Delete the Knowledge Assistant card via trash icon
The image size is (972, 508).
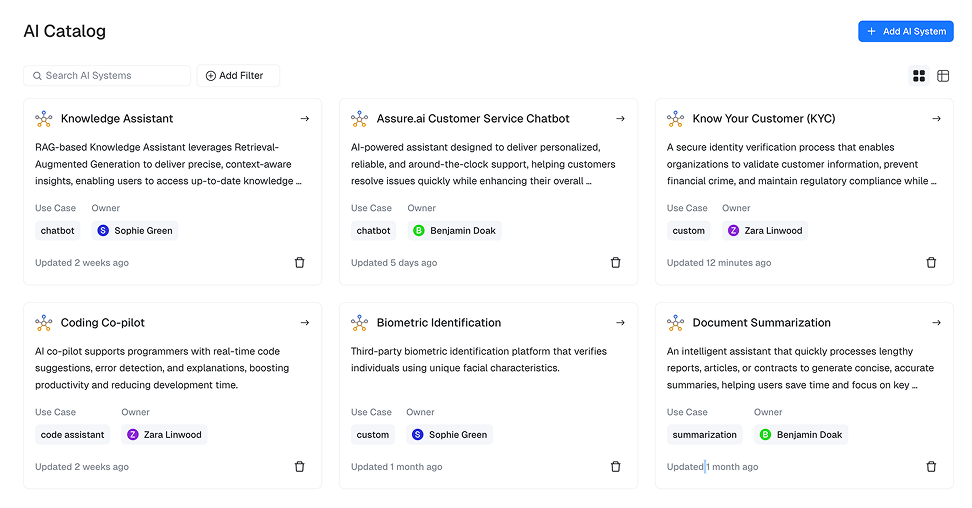point(299,263)
